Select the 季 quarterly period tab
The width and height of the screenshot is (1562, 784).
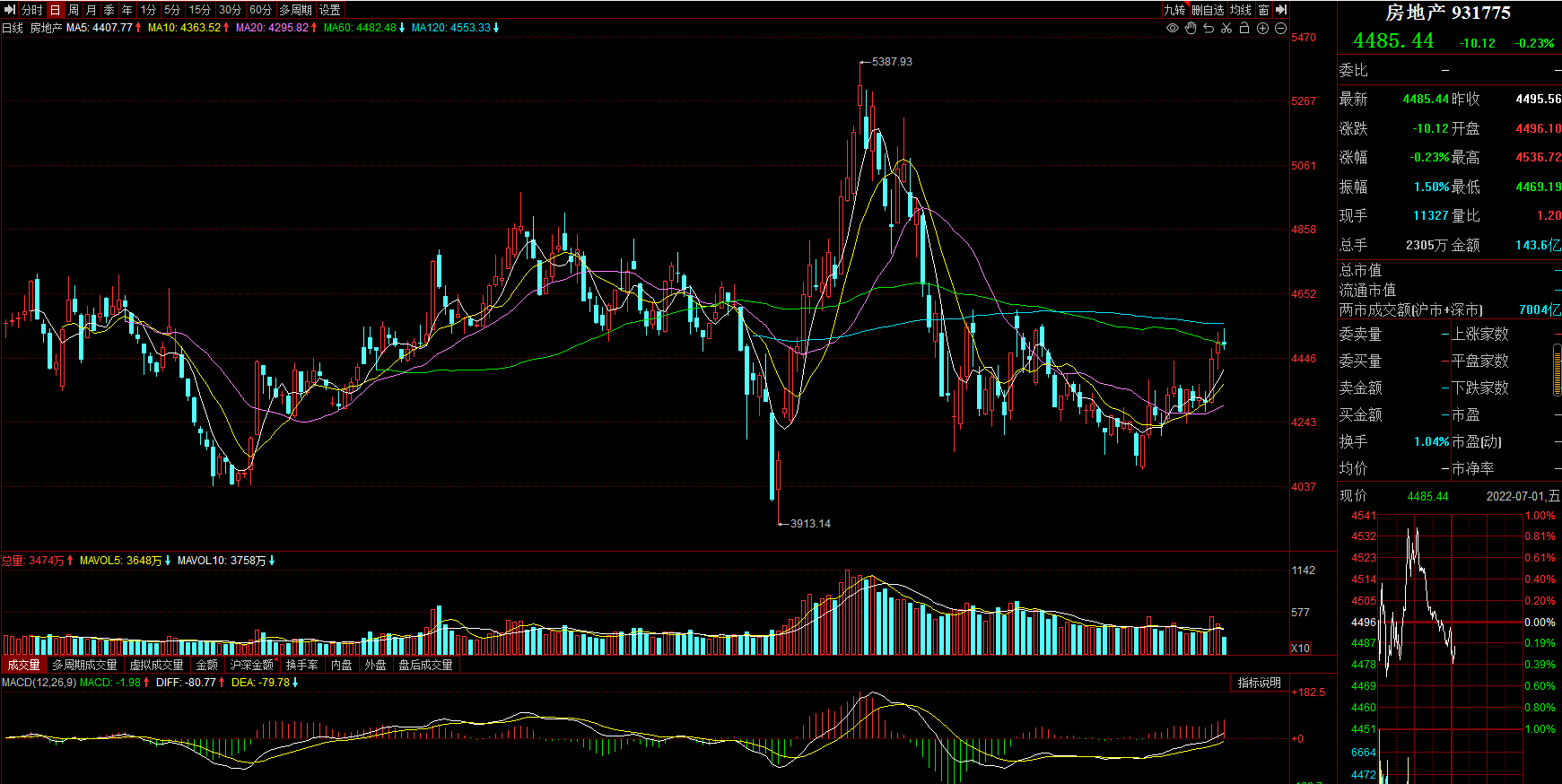click(x=109, y=10)
